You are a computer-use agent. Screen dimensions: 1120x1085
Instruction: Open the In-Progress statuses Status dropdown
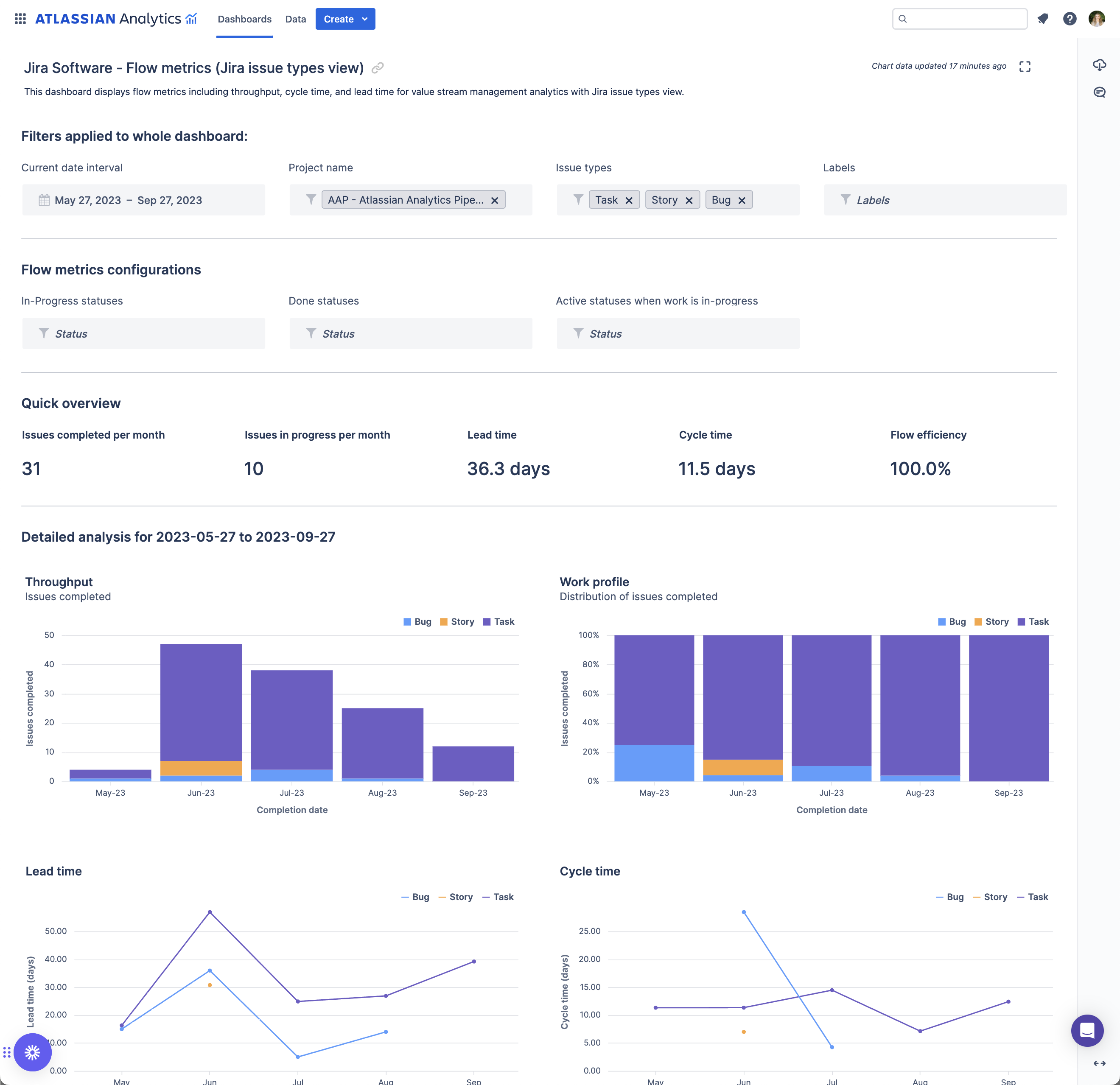tap(143, 334)
